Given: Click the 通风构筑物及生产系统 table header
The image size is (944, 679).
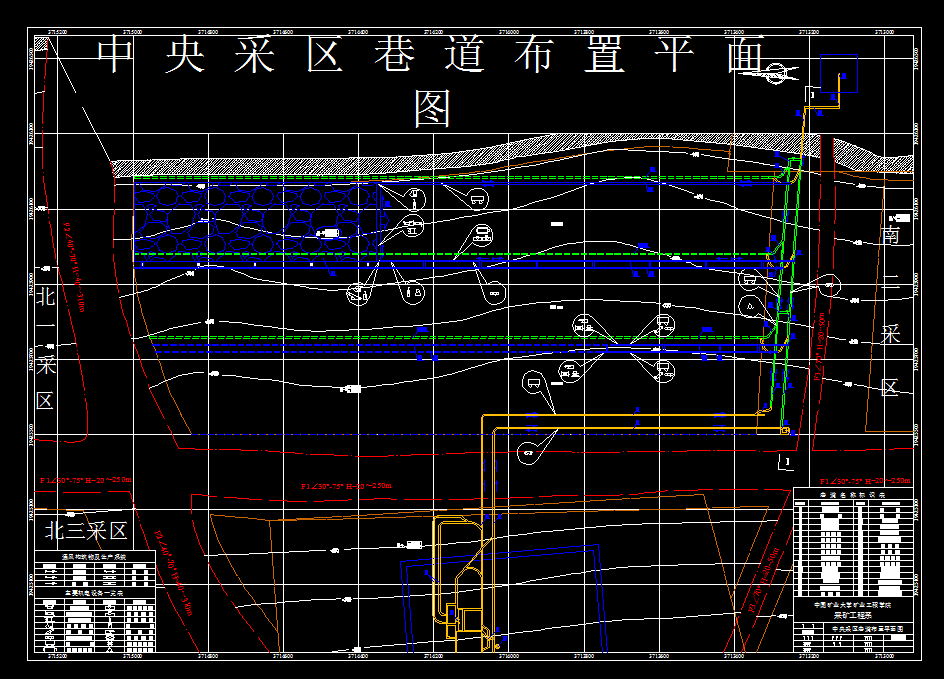Looking at the screenshot, I should click(x=95, y=557).
